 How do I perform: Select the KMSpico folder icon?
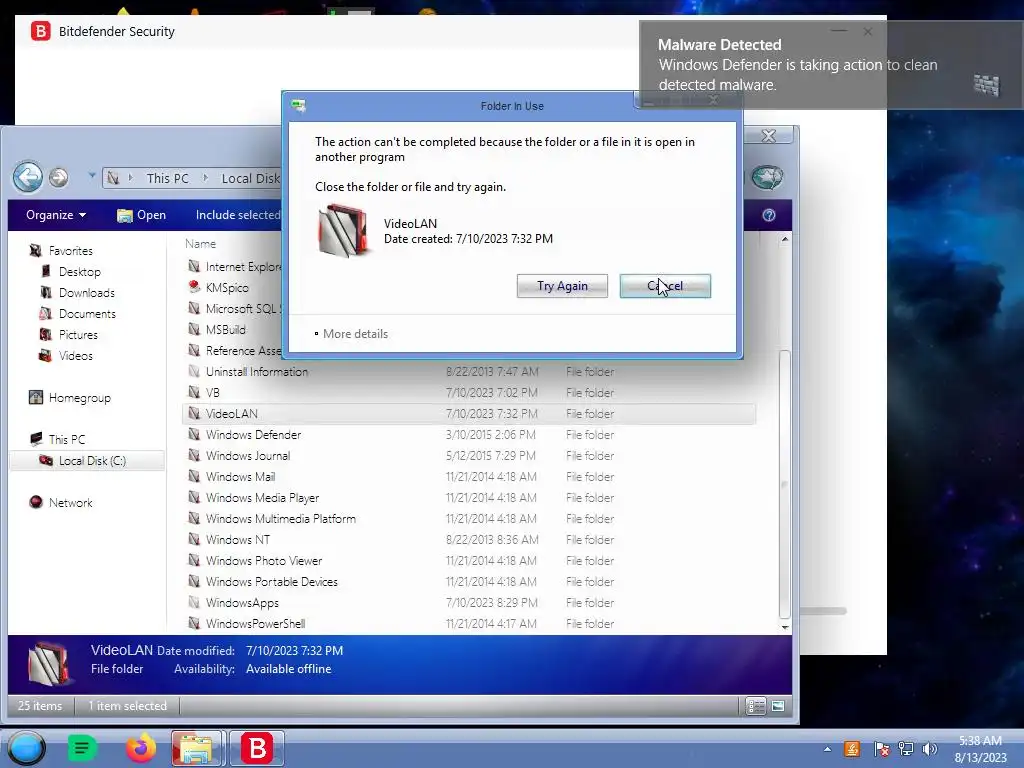point(194,287)
